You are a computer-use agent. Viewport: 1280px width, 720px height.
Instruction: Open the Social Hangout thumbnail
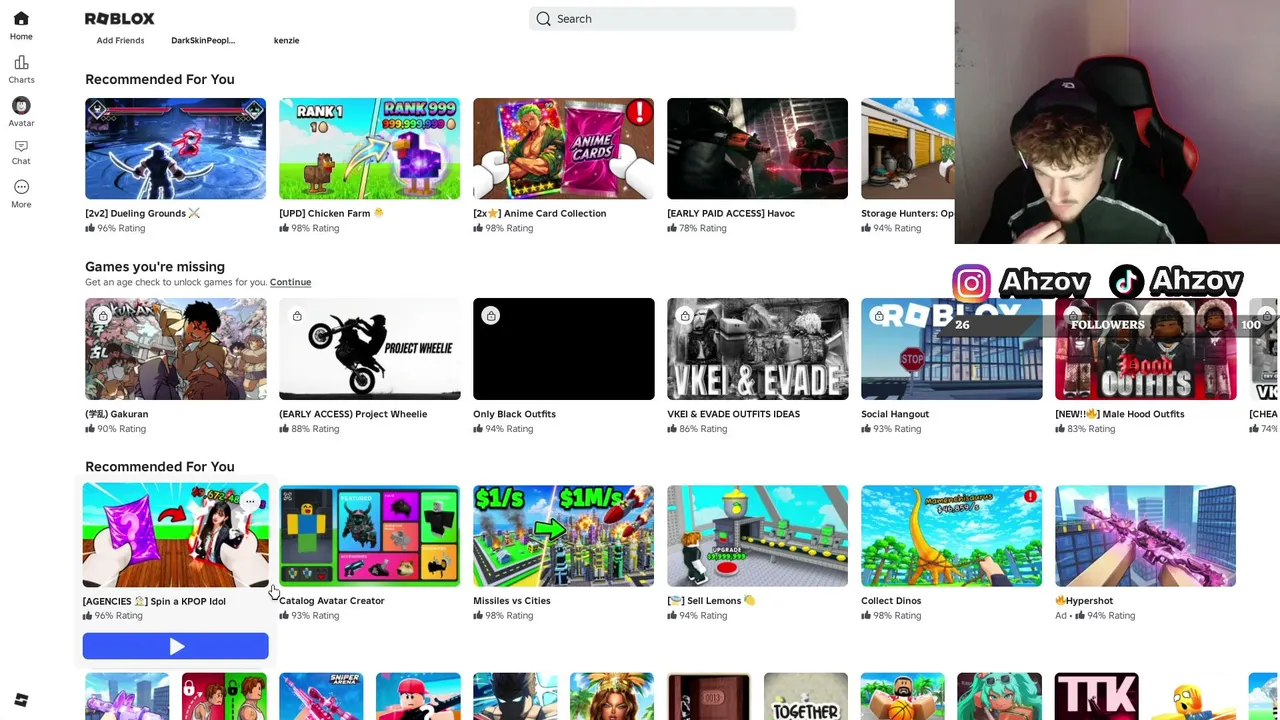tap(951, 349)
